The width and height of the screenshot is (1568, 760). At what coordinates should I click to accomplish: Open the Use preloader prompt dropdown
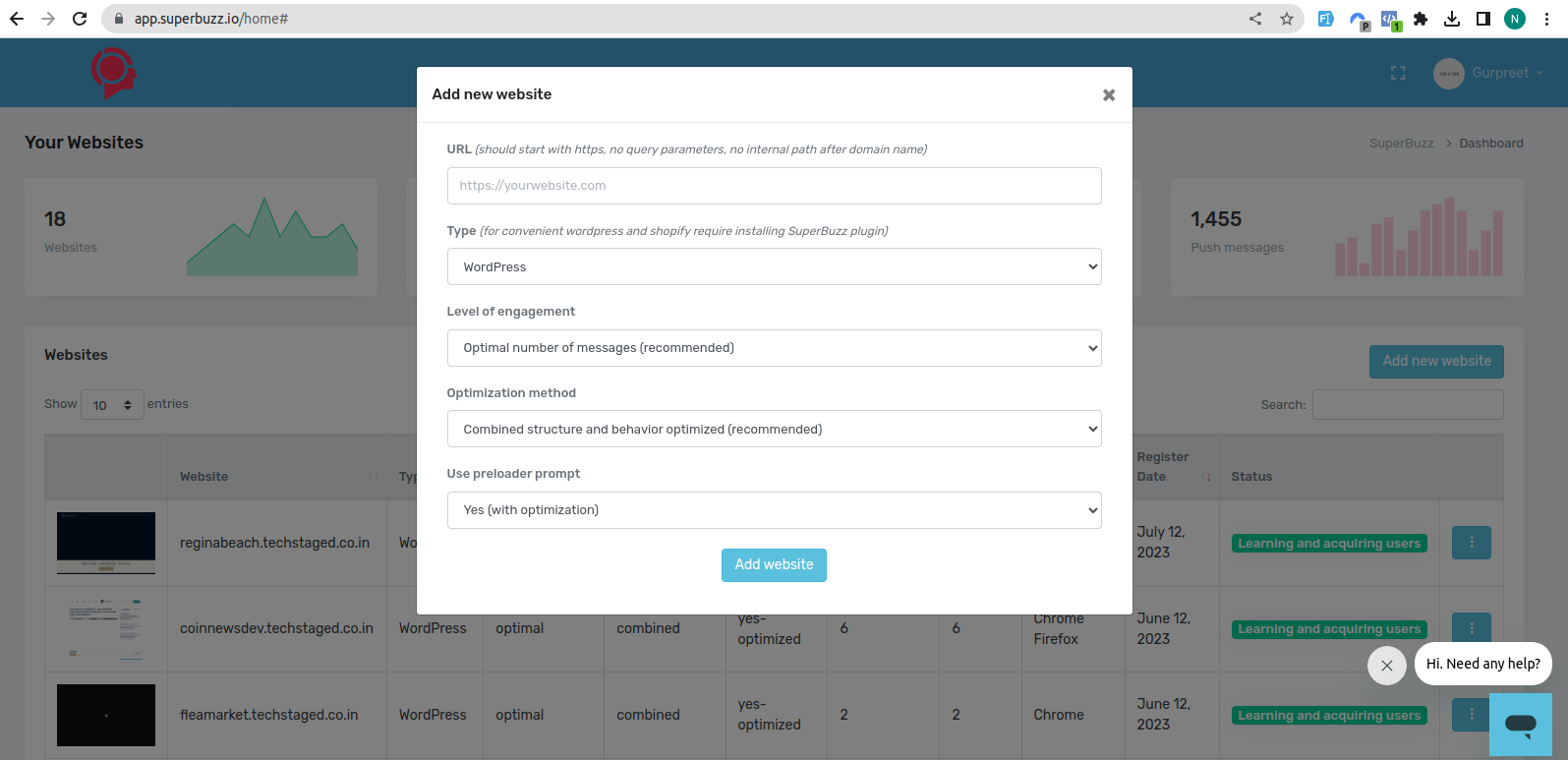pos(774,510)
